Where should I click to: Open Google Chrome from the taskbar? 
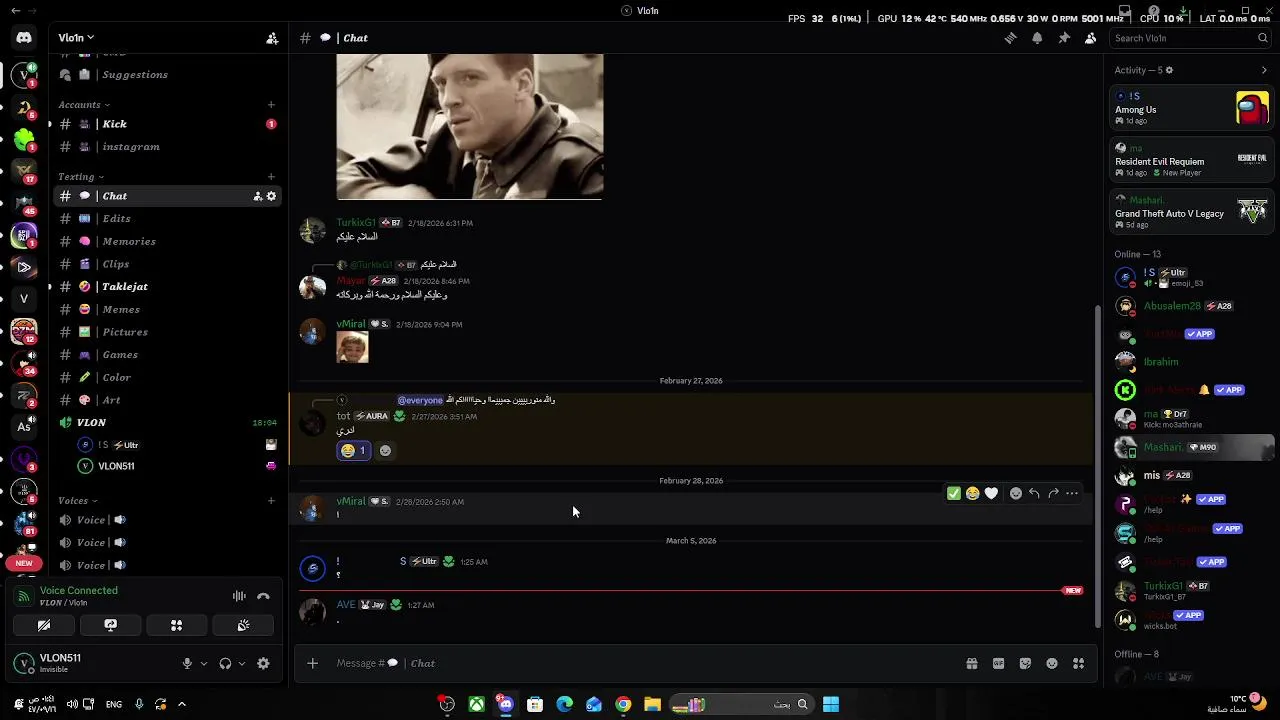(x=623, y=704)
